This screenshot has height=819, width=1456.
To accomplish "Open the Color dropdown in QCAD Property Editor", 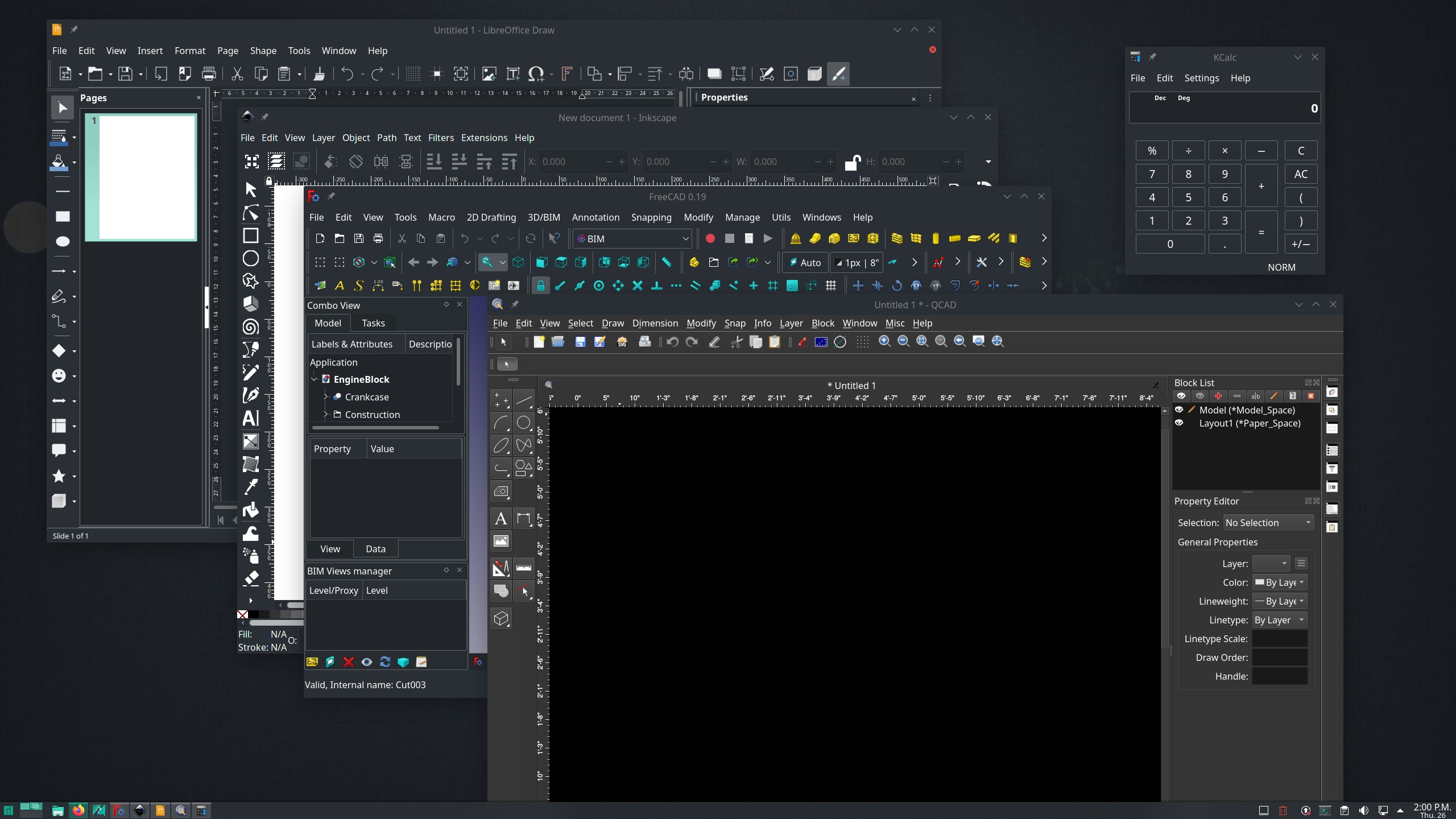I will pos(1280,582).
